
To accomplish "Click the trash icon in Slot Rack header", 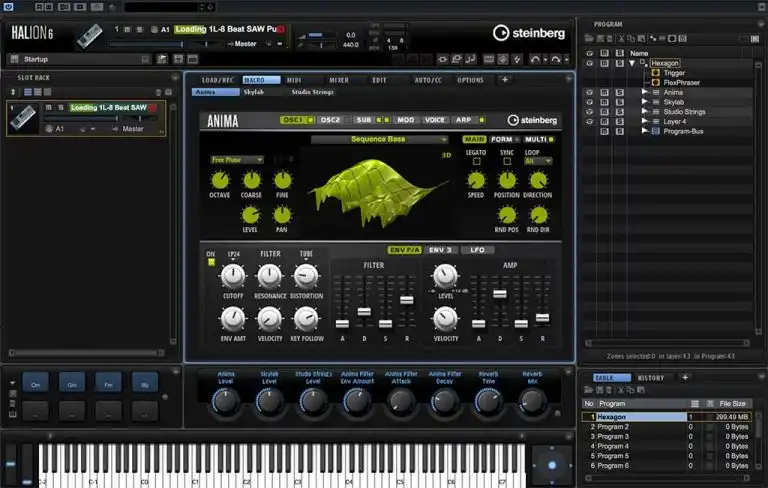I will pyautogui.click(x=158, y=92).
